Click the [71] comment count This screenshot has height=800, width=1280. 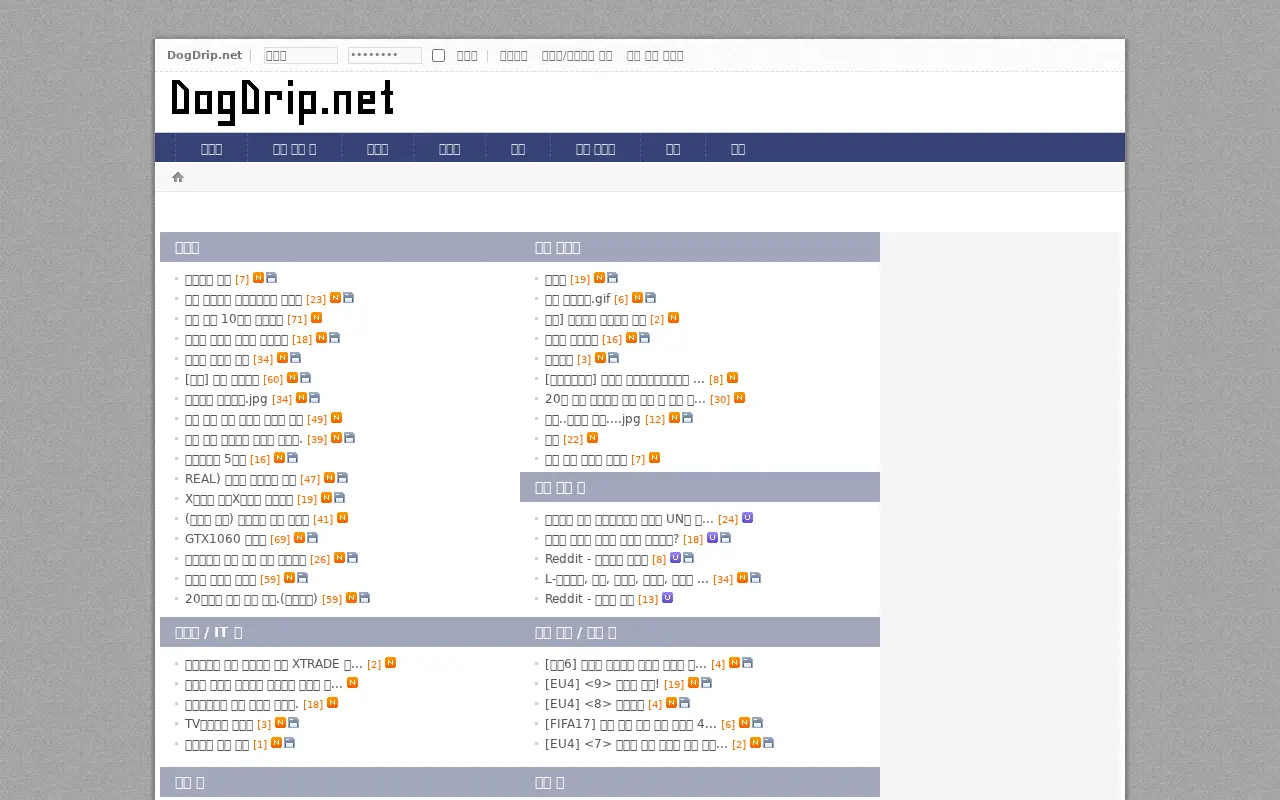[x=297, y=320]
